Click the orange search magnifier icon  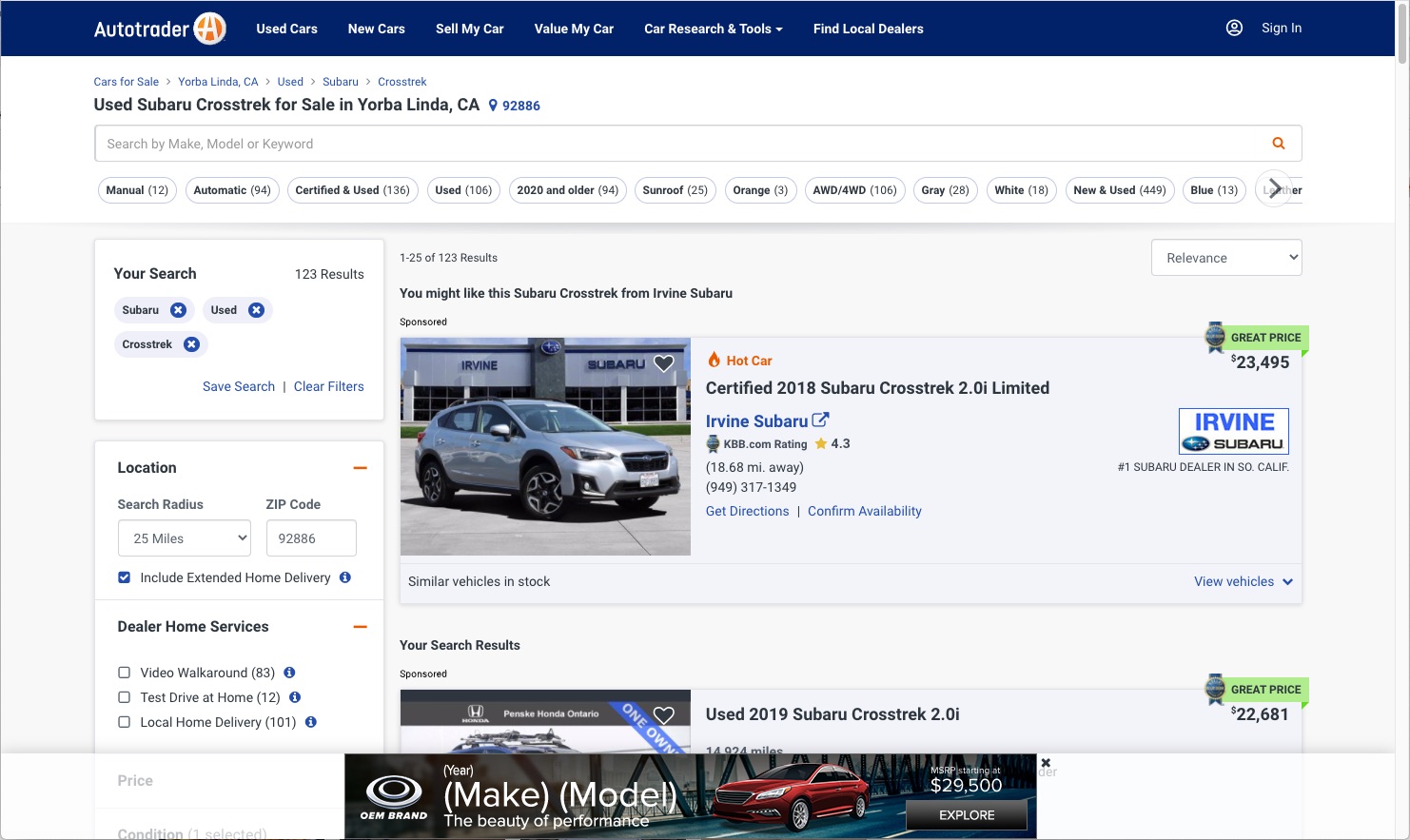click(x=1279, y=144)
